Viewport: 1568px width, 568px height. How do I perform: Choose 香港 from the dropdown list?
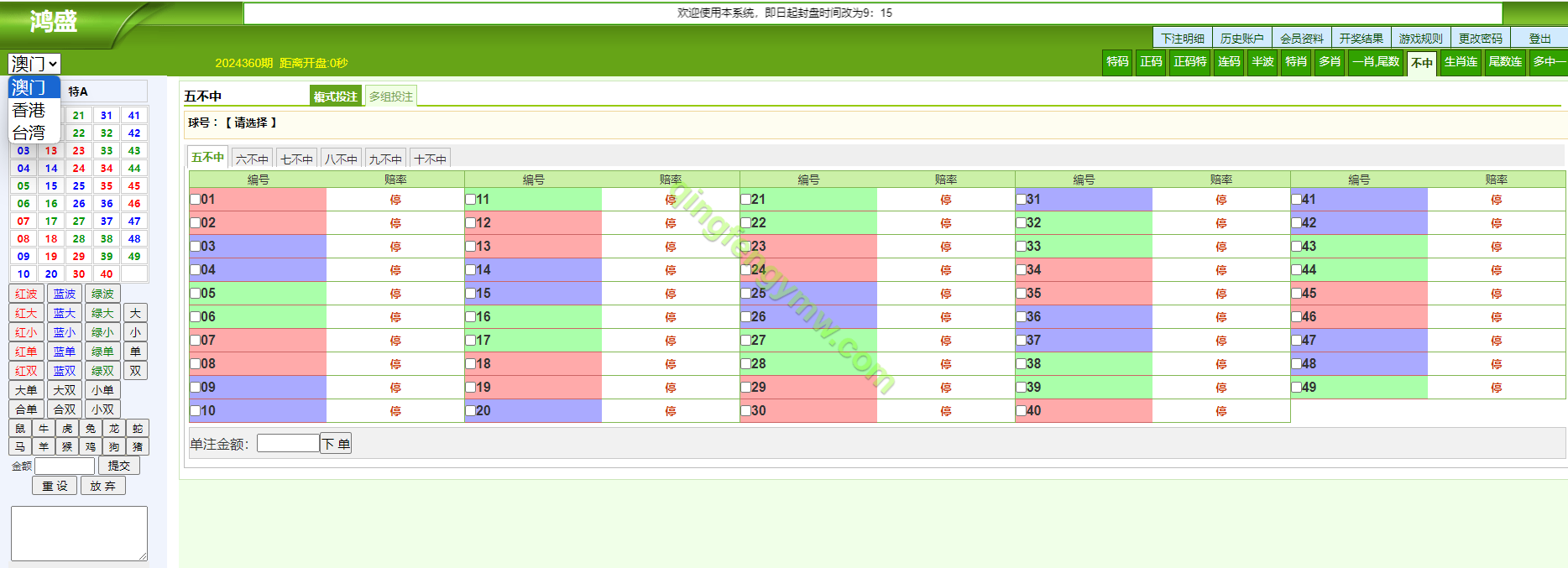tap(29, 110)
